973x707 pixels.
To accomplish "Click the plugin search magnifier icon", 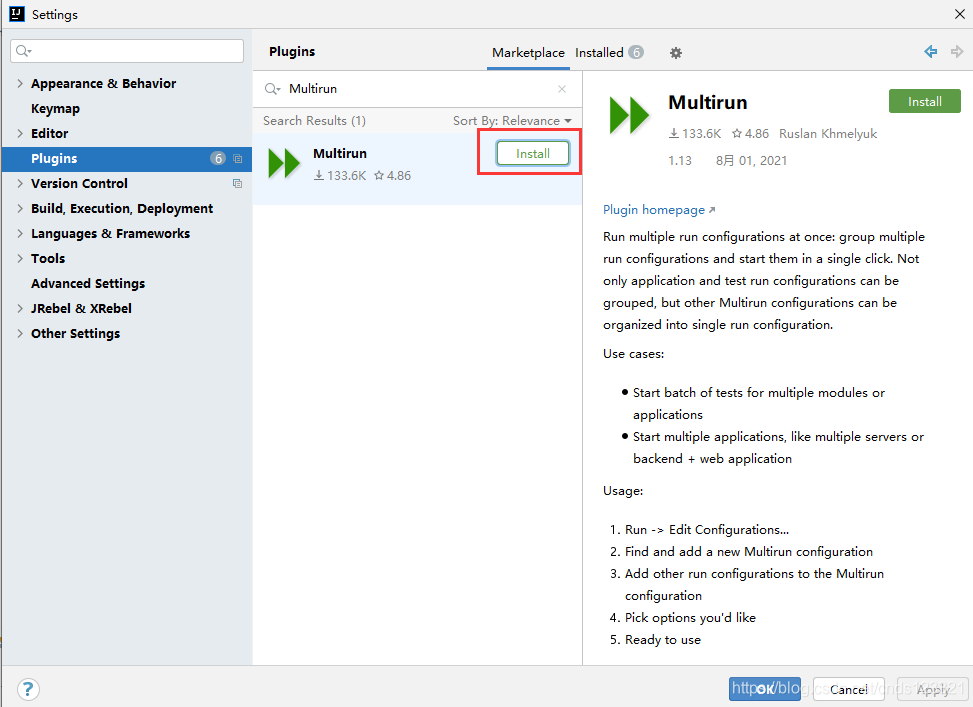I will click(x=272, y=89).
